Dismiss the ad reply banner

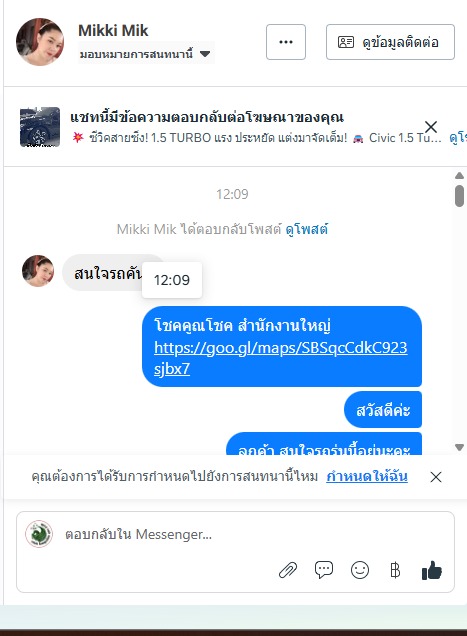point(431,127)
